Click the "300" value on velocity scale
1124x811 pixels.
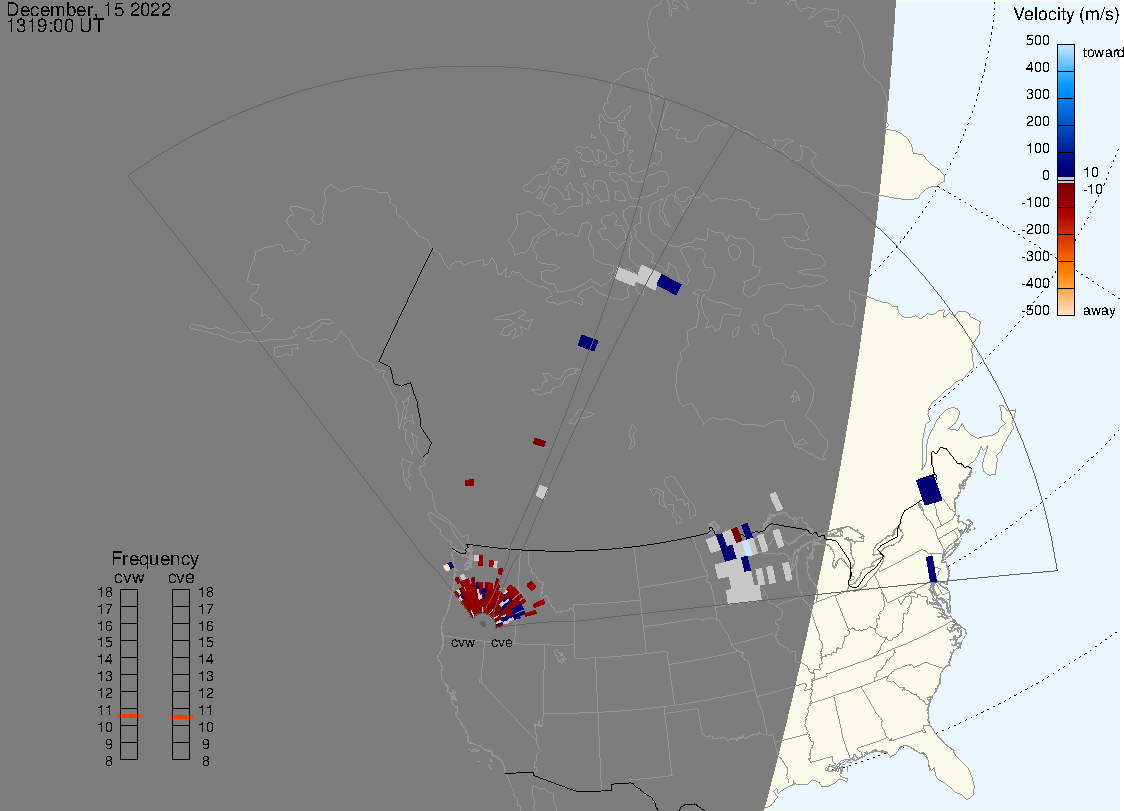click(x=1037, y=95)
